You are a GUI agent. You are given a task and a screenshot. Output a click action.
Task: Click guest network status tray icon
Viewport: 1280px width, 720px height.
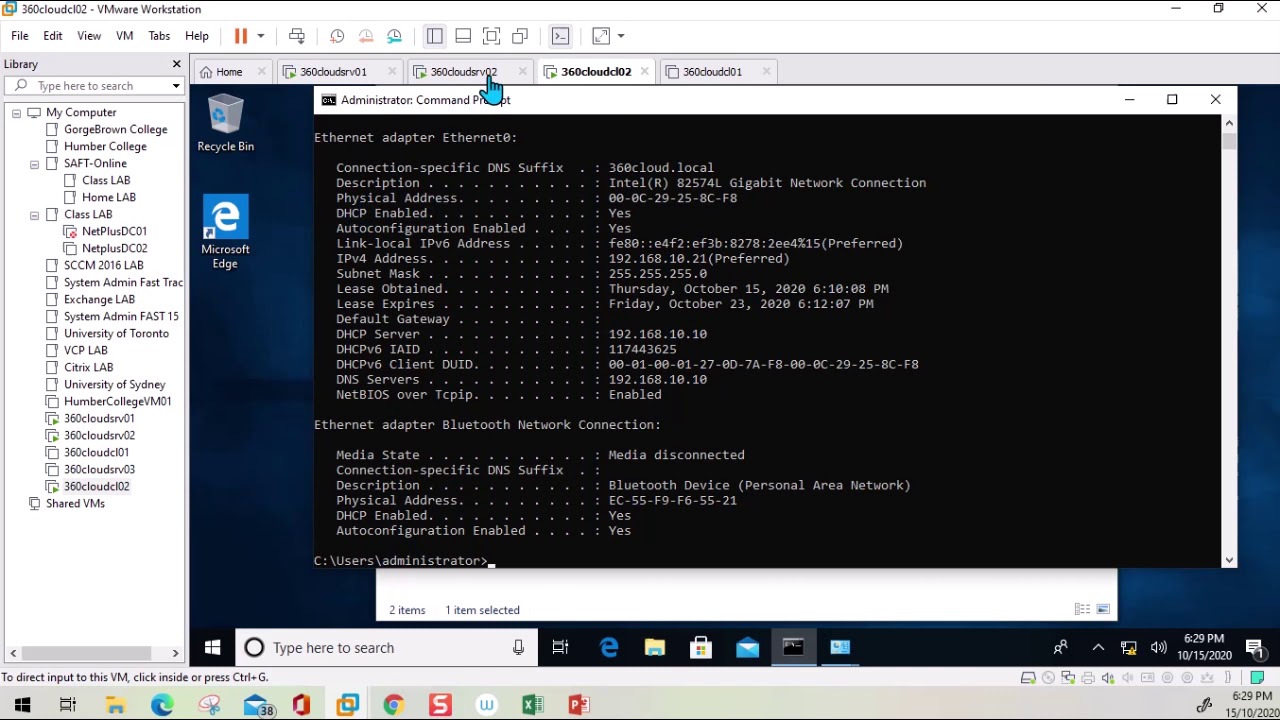(1128, 648)
